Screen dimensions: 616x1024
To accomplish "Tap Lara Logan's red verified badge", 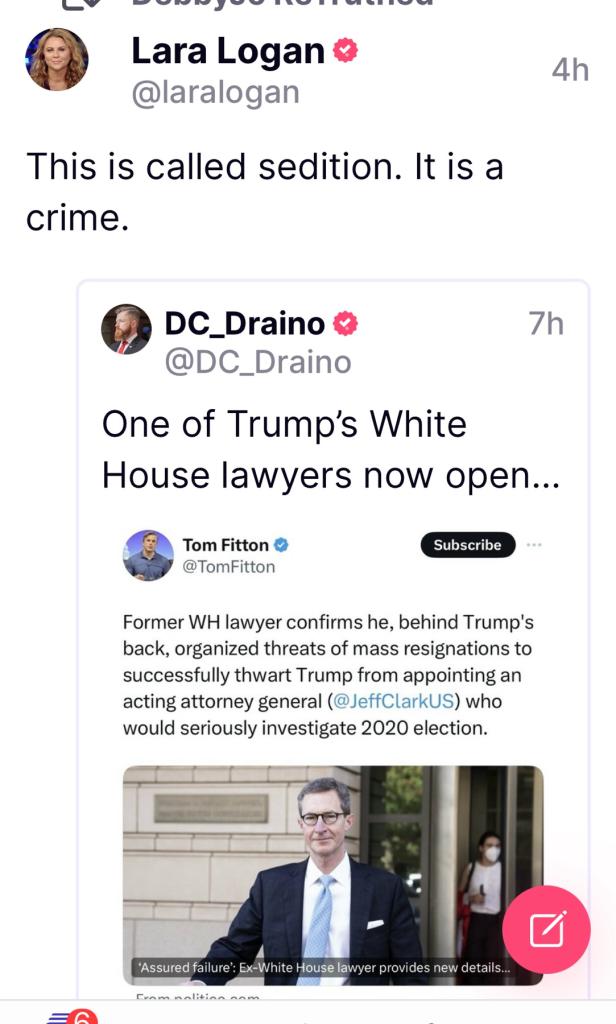I will (345, 50).
